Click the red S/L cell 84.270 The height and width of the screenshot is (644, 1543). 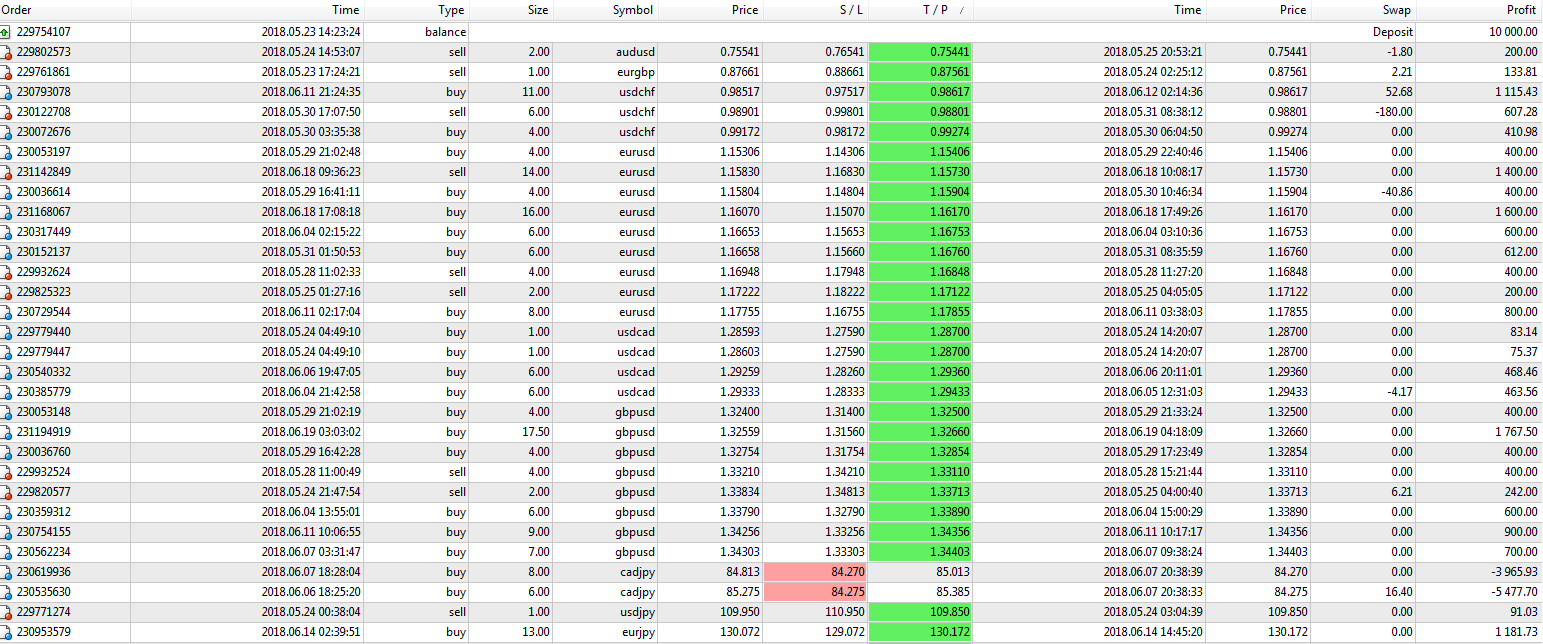click(816, 572)
